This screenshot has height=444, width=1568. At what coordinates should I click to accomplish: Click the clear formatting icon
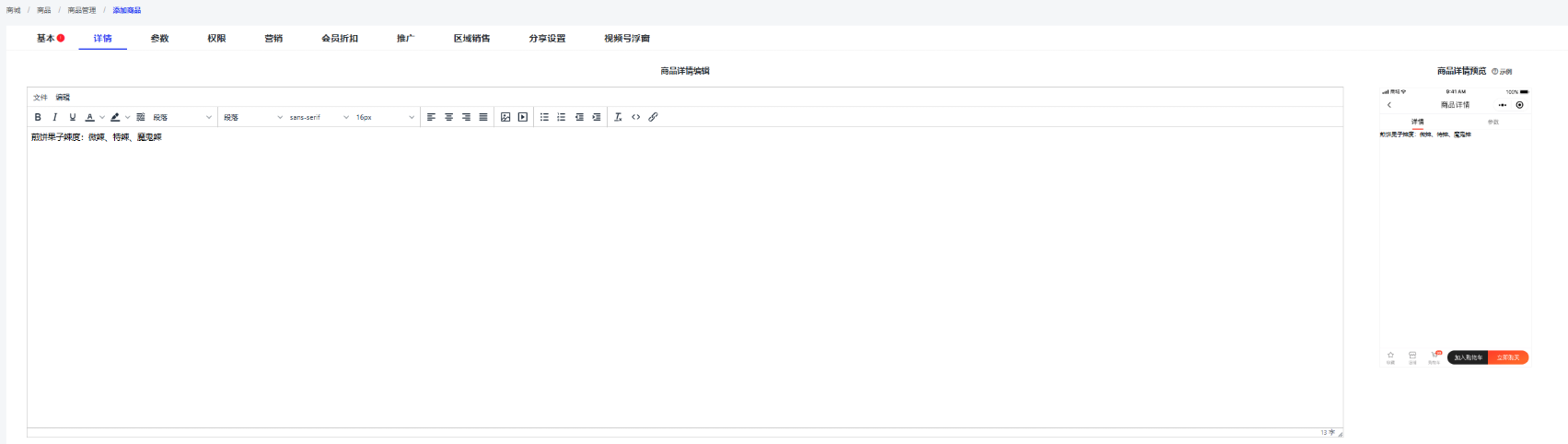click(618, 117)
